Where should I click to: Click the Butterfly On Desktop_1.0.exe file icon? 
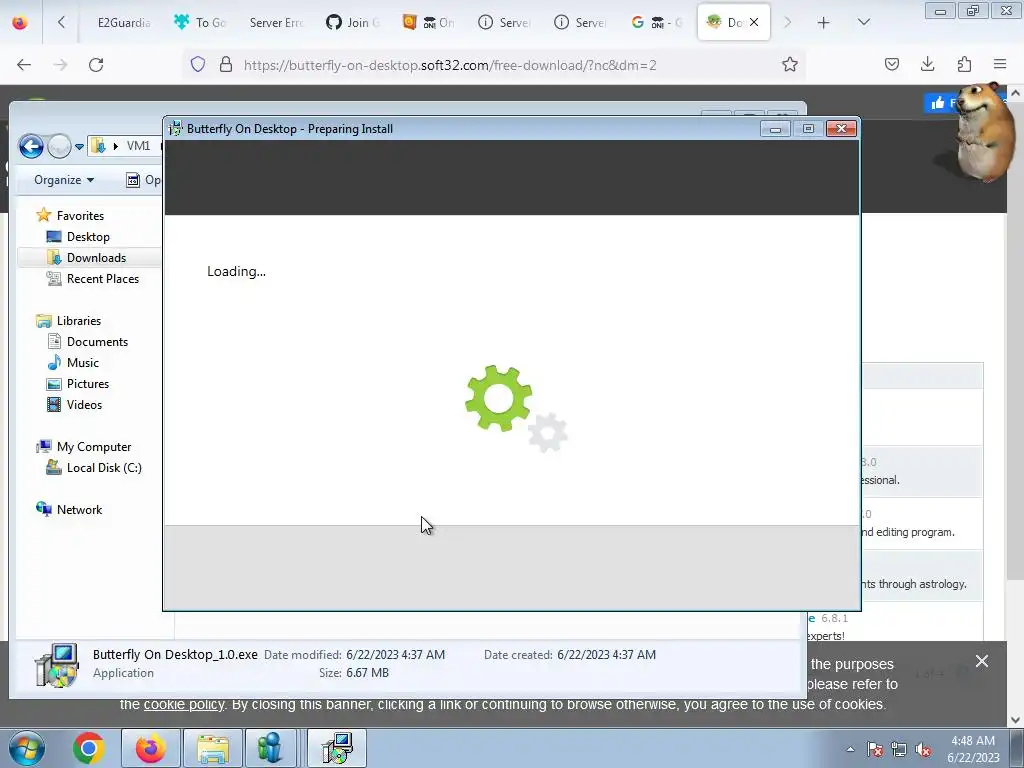pos(57,665)
